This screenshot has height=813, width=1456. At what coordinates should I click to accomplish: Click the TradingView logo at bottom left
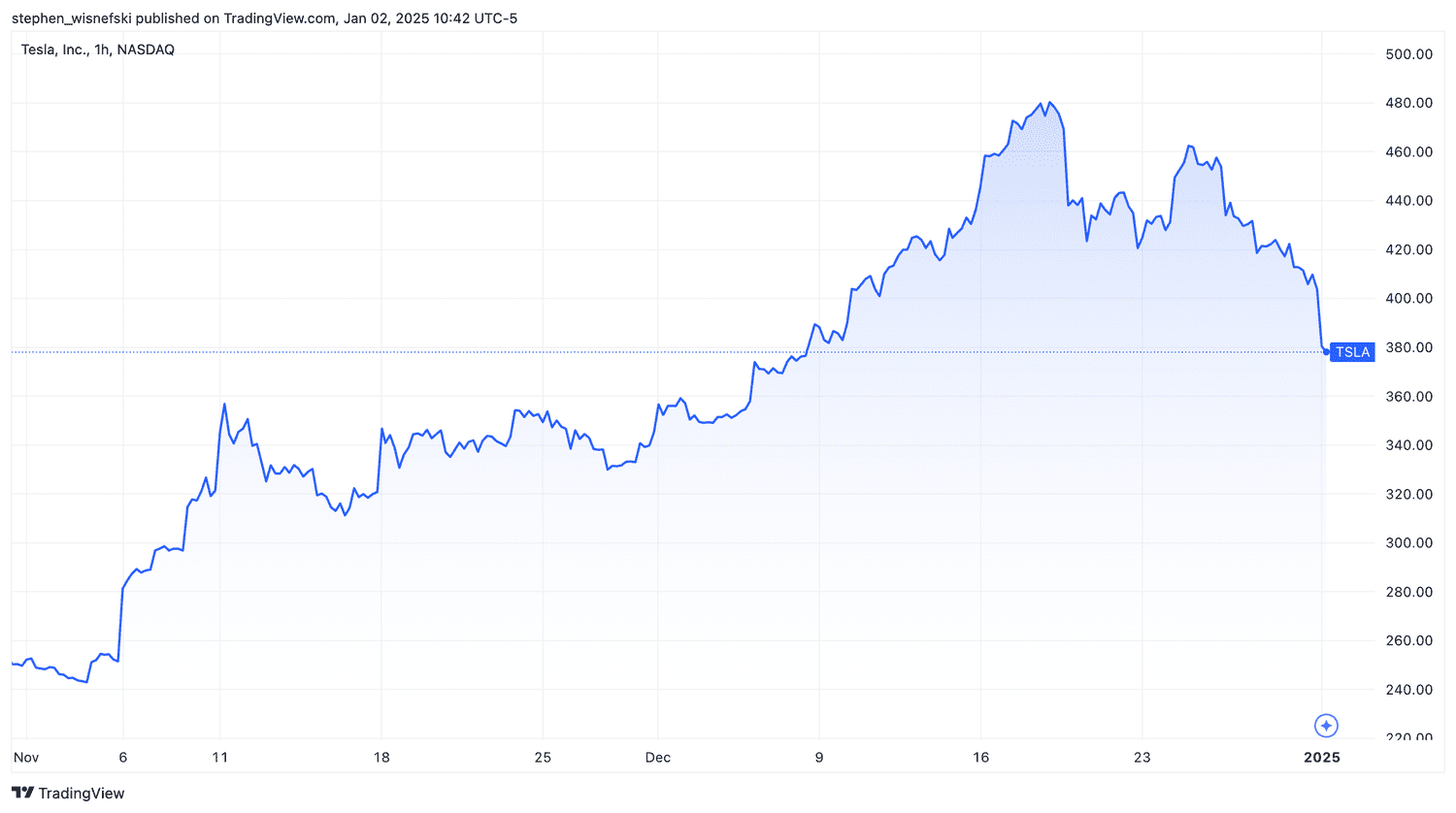(68, 793)
